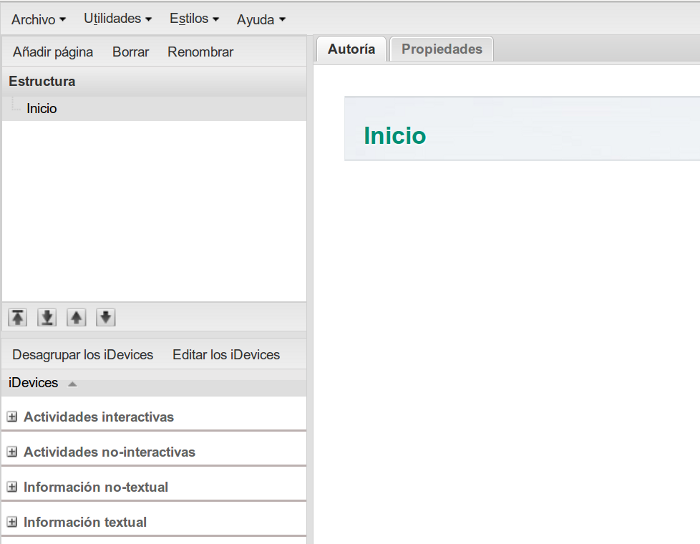Select the Inicio node in Estructura tree
700x544 pixels.
(x=42, y=108)
